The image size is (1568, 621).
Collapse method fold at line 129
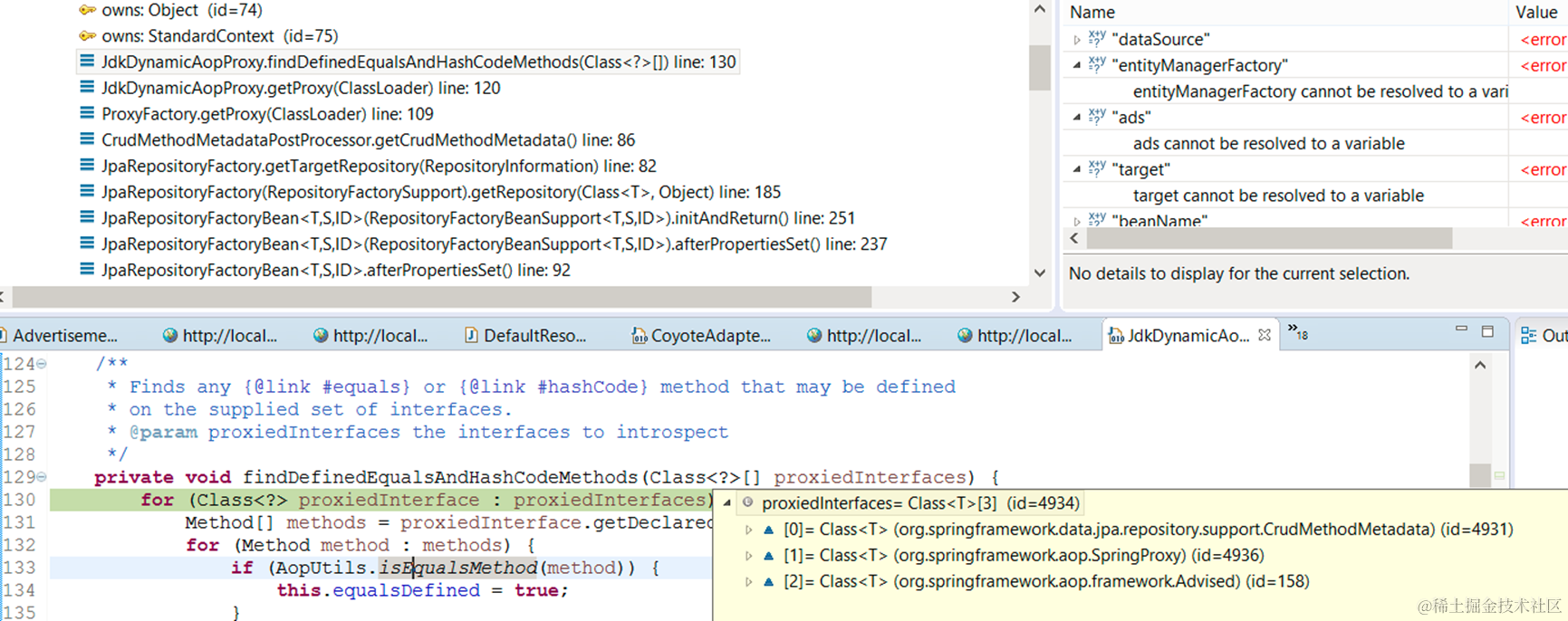[42, 477]
